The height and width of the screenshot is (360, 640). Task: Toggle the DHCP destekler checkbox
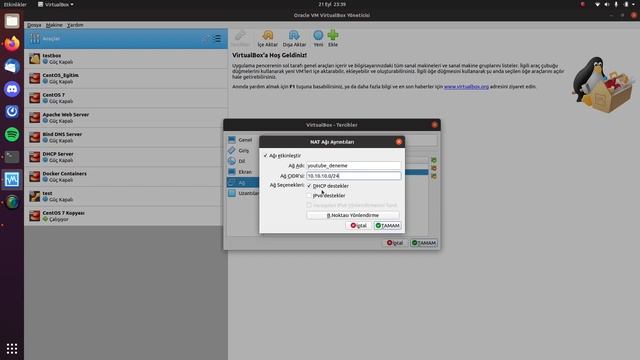click(x=309, y=186)
